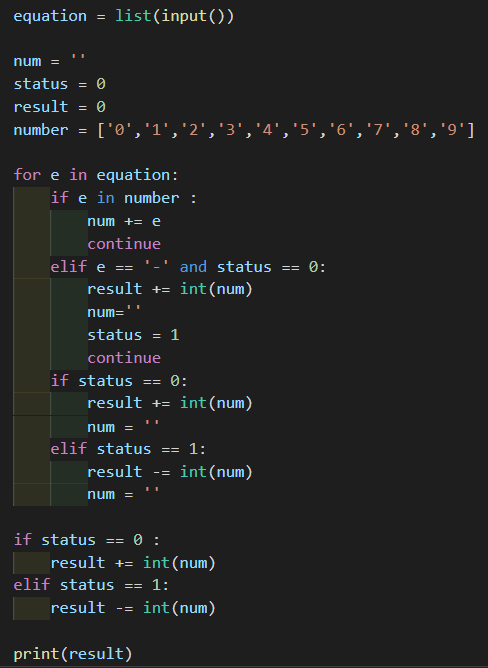488x668 pixels.
Task: Click the line "num = ''" near the top
Action: [x=49, y=61]
